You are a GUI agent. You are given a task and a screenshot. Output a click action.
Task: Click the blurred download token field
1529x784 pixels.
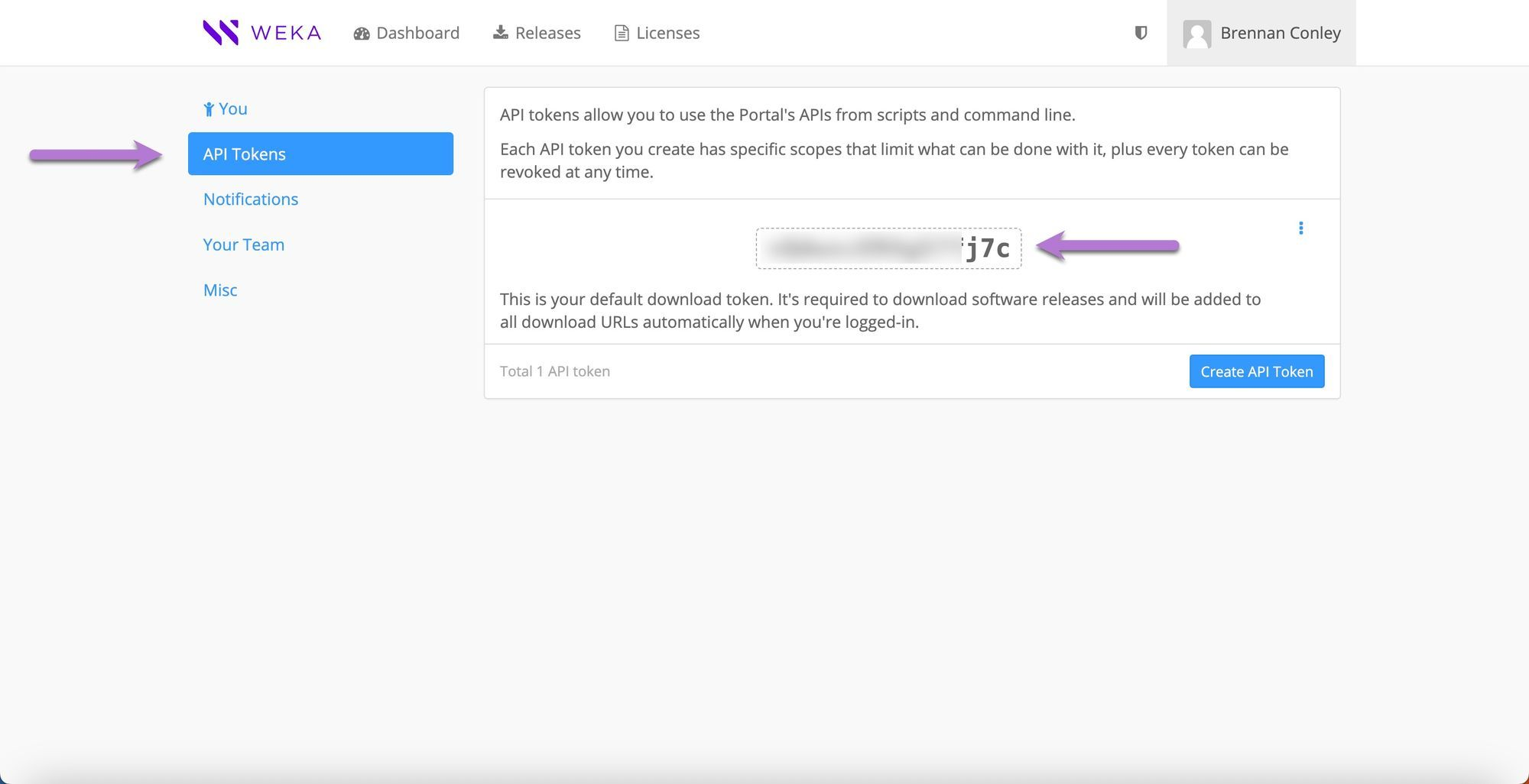pyautogui.click(x=888, y=248)
